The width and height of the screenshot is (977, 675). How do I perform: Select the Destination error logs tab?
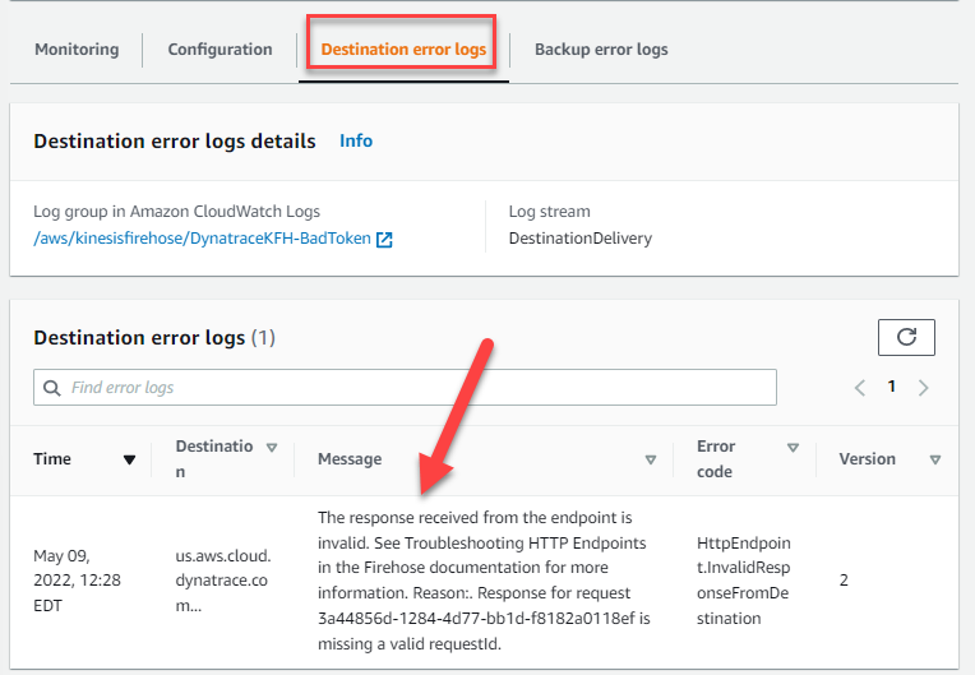click(401, 46)
